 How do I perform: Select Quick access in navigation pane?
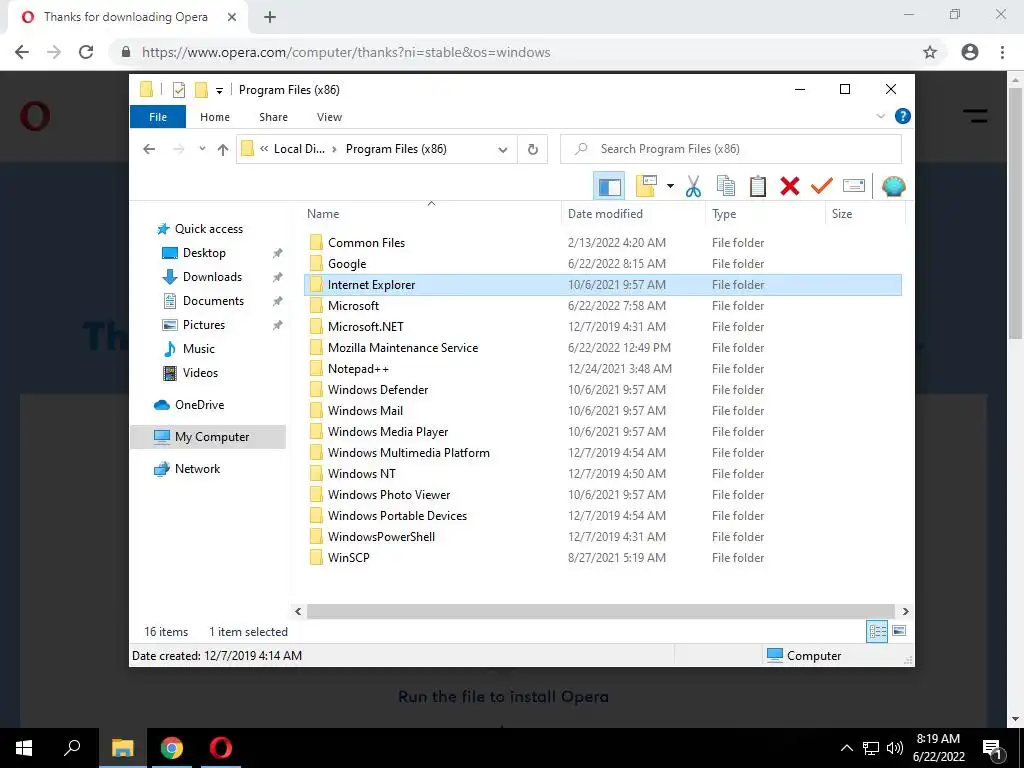(x=208, y=229)
